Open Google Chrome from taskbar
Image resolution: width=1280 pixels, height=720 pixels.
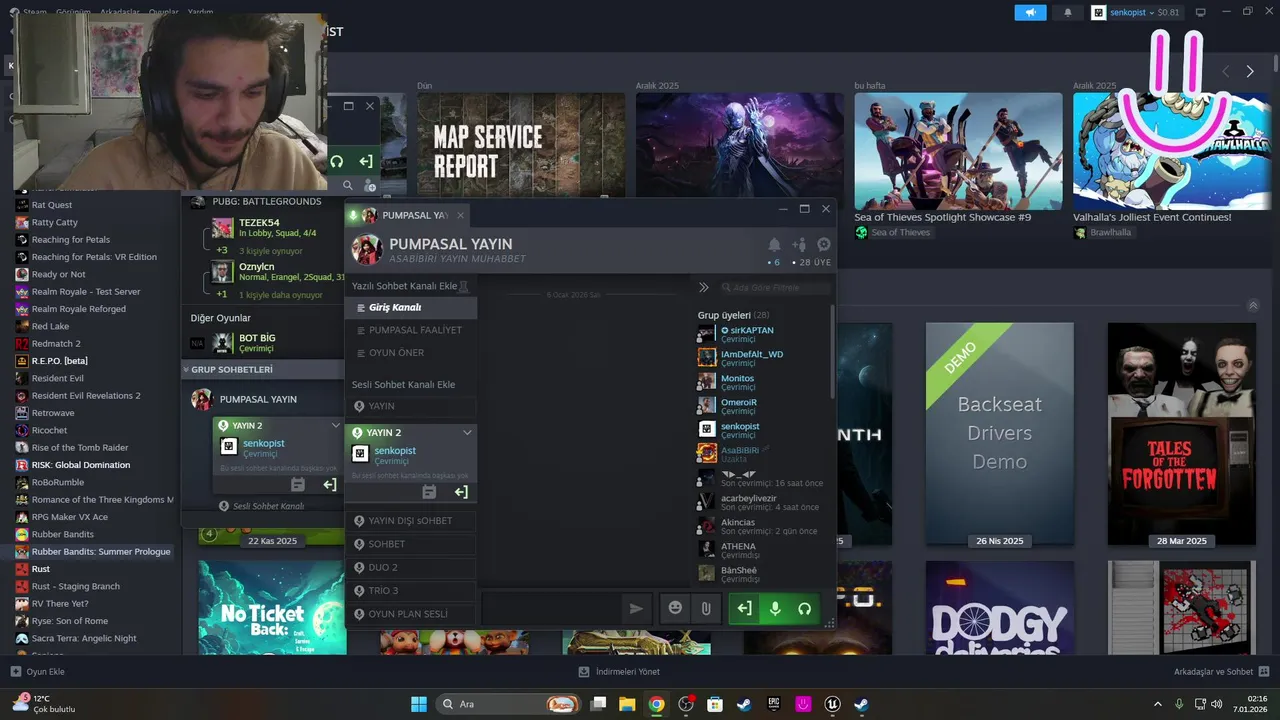[656, 704]
